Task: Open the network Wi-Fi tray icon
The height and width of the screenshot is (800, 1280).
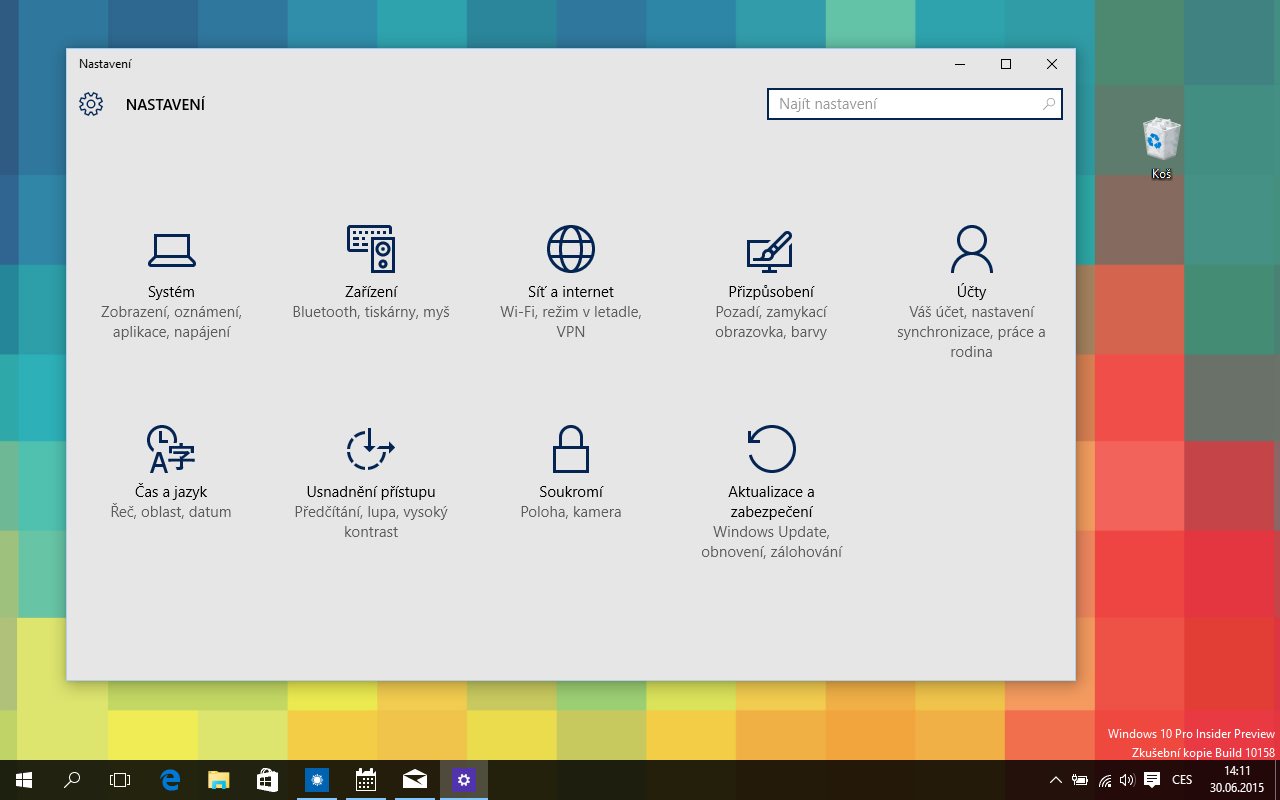Action: point(1105,780)
